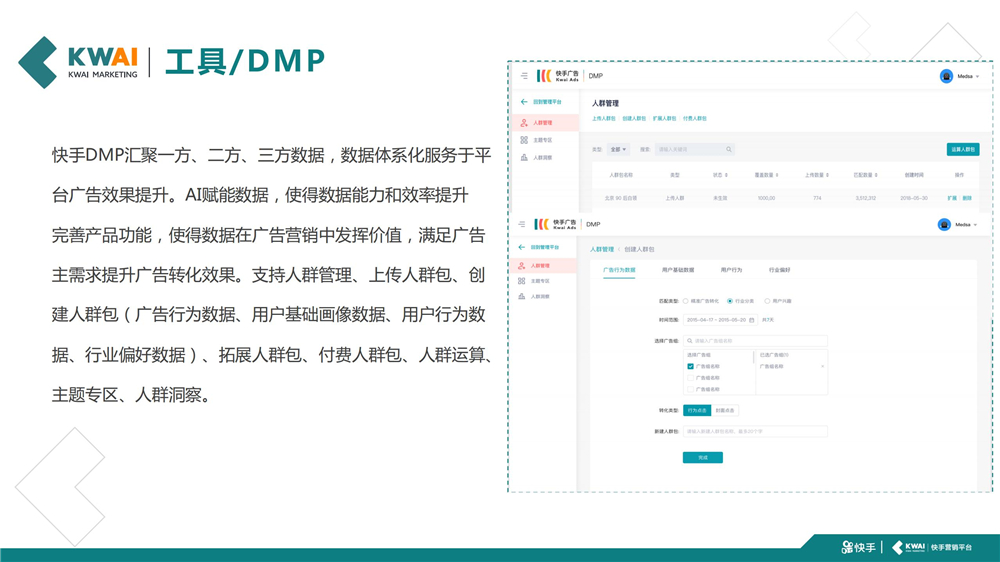The image size is (1000, 562).
Task: Select 用户兴趣 radio button
Action: (767, 301)
